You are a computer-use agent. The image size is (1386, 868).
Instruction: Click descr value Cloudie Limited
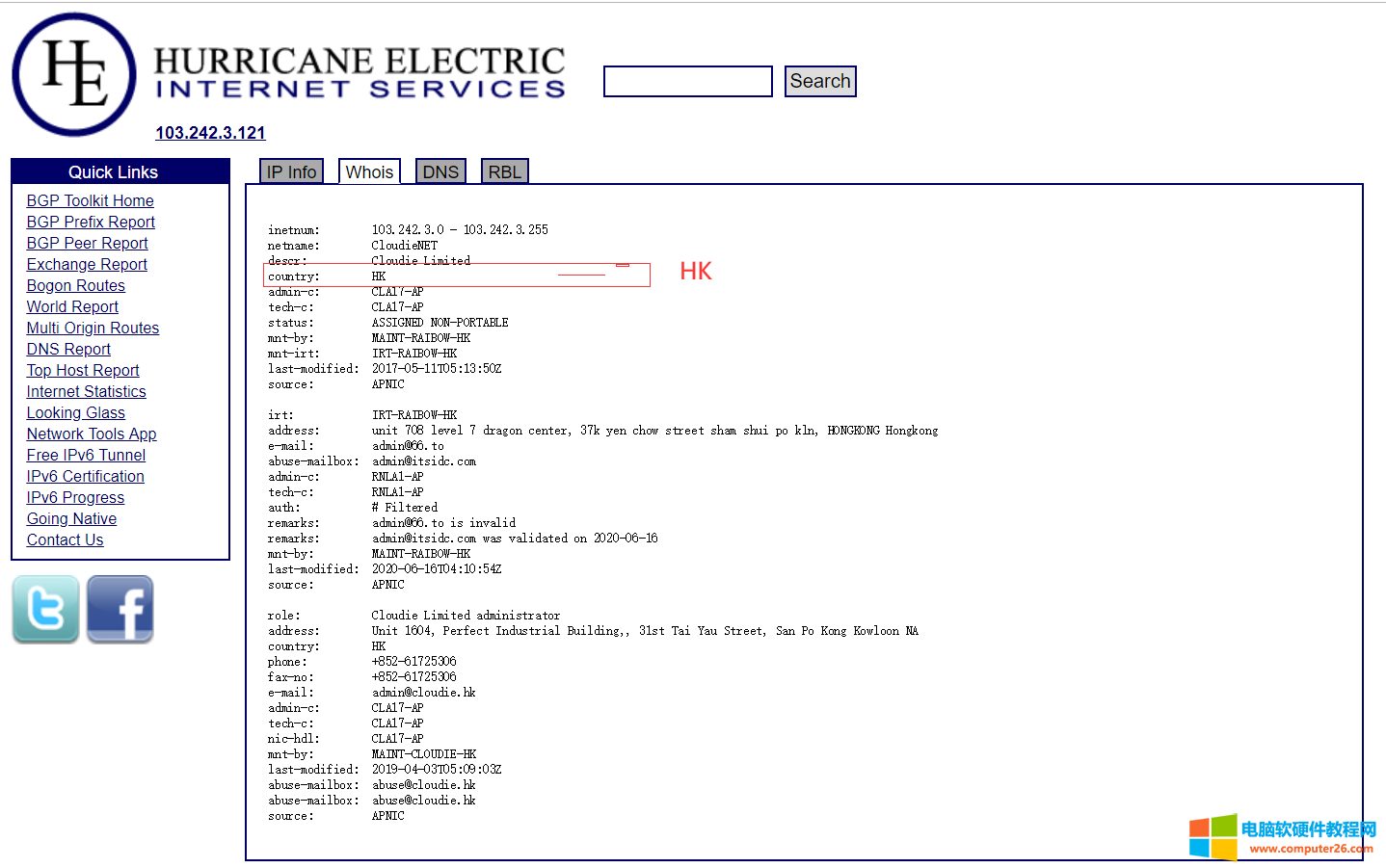tap(421, 261)
